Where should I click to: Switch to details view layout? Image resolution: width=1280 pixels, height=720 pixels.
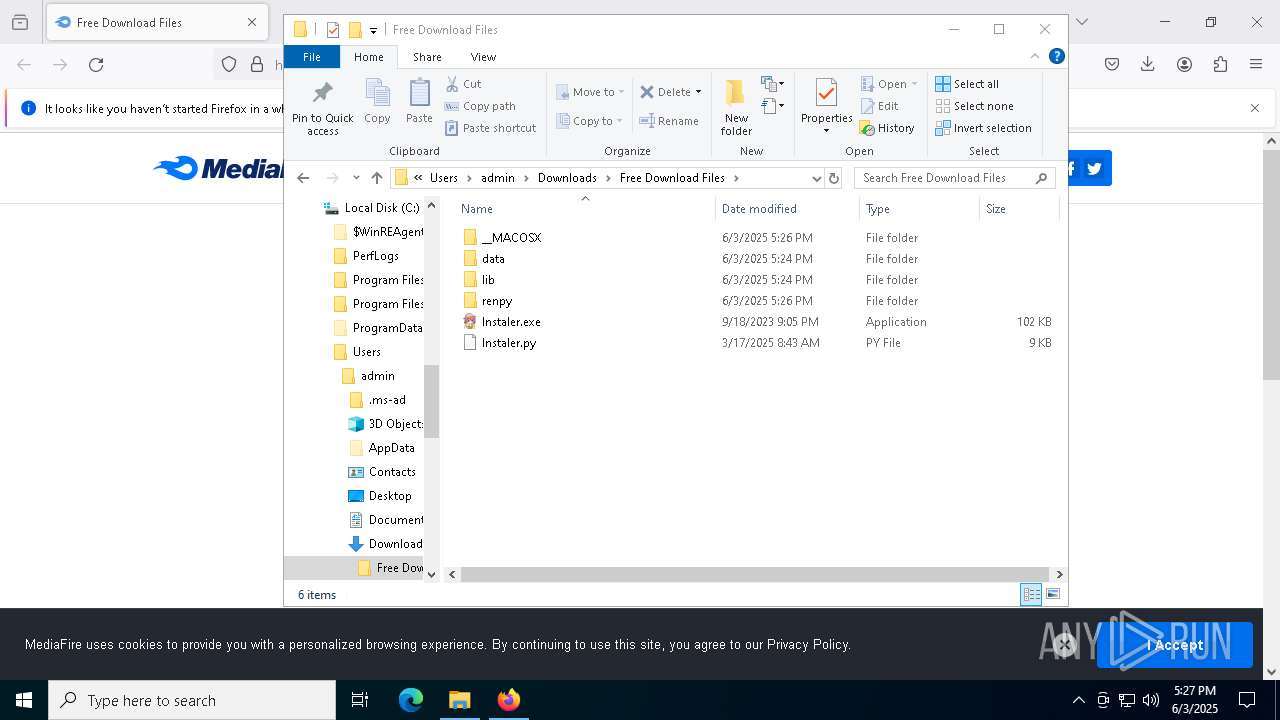click(x=1031, y=594)
